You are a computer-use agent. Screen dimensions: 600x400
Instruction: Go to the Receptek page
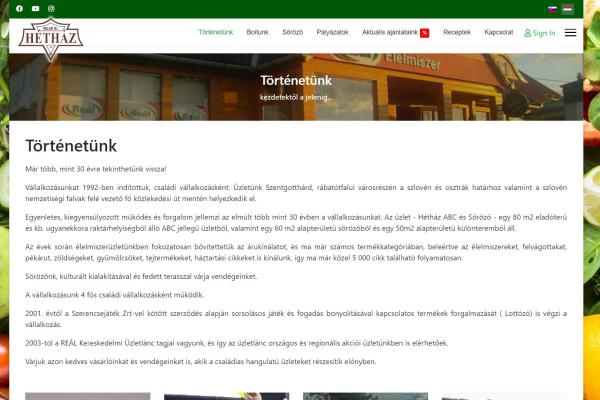pos(457,32)
